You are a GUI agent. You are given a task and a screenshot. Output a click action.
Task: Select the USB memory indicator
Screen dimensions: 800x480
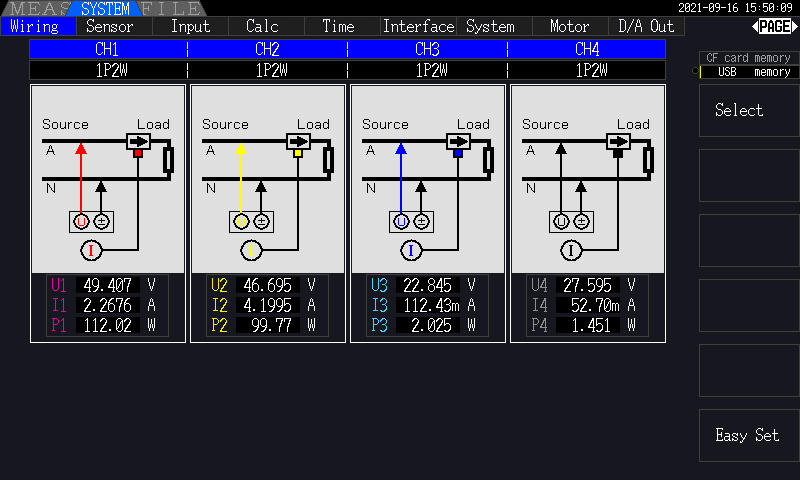coord(747,72)
